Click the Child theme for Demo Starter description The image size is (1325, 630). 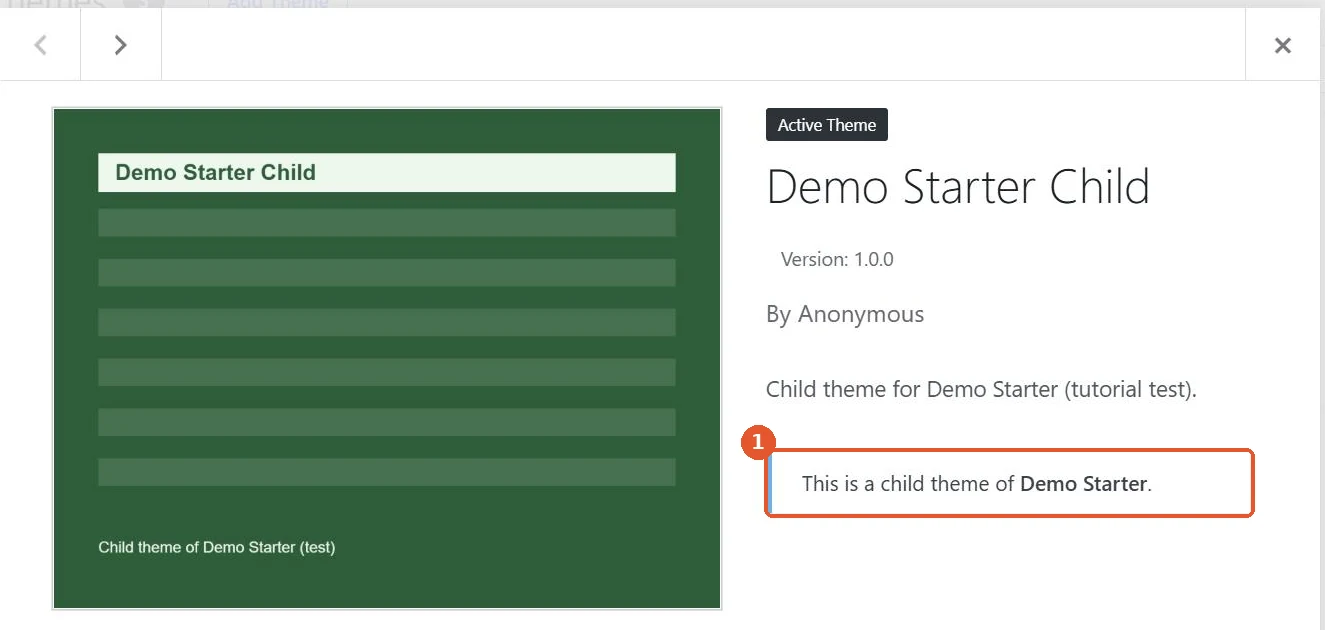point(981,389)
